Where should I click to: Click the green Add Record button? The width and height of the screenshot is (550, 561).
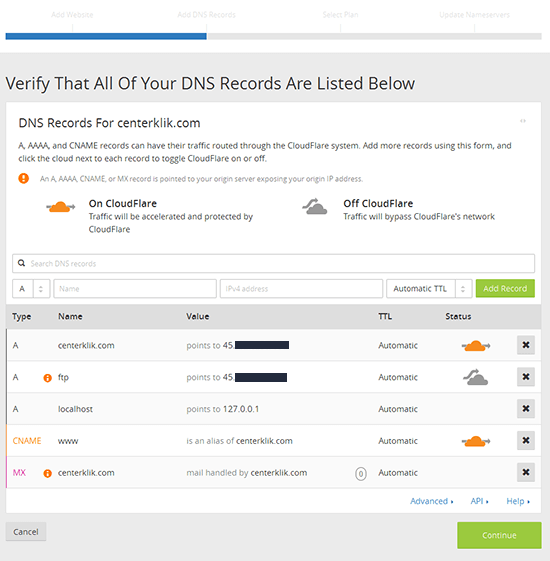(x=505, y=288)
